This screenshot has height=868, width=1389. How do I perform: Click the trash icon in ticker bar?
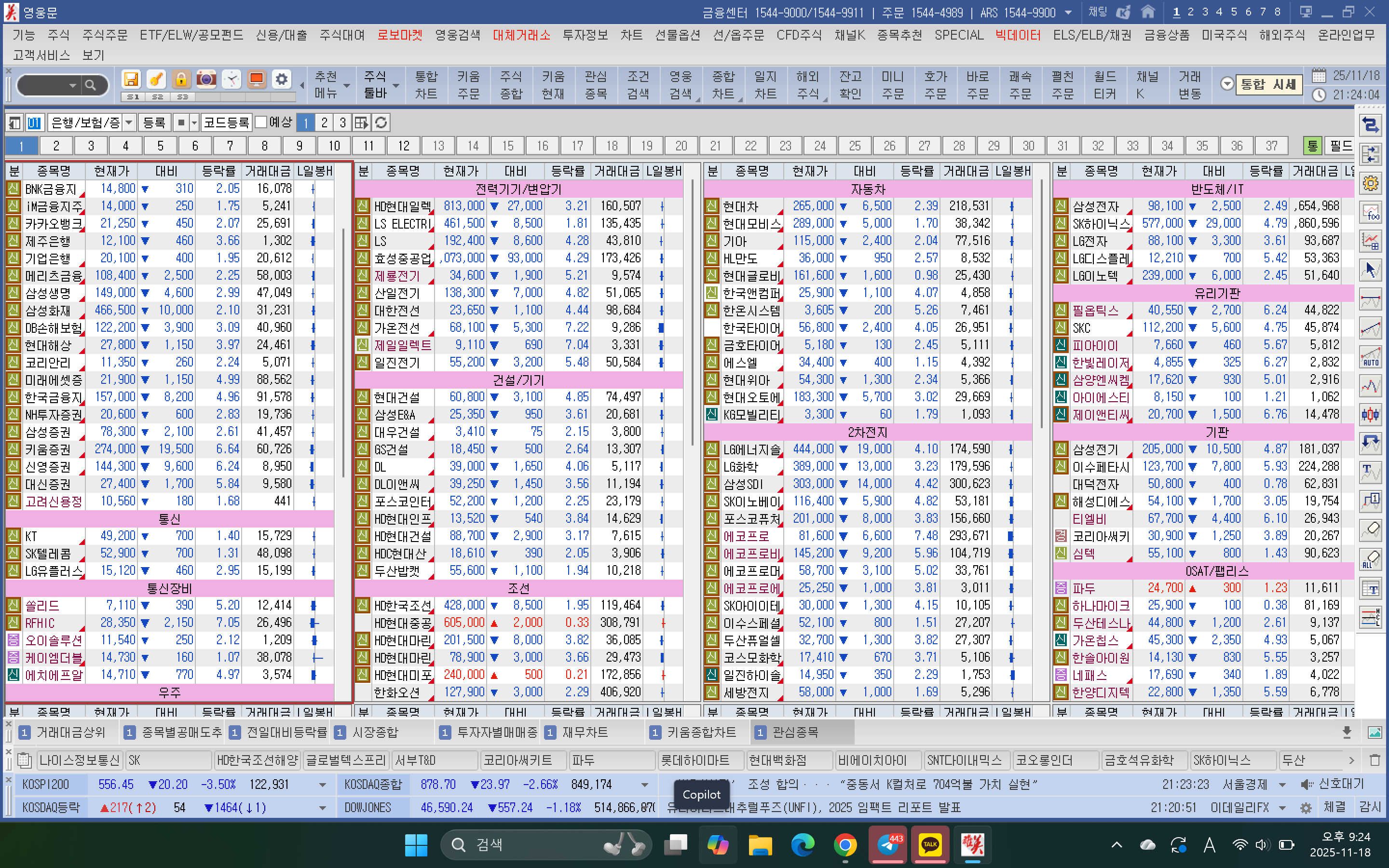coord(1375,760)
